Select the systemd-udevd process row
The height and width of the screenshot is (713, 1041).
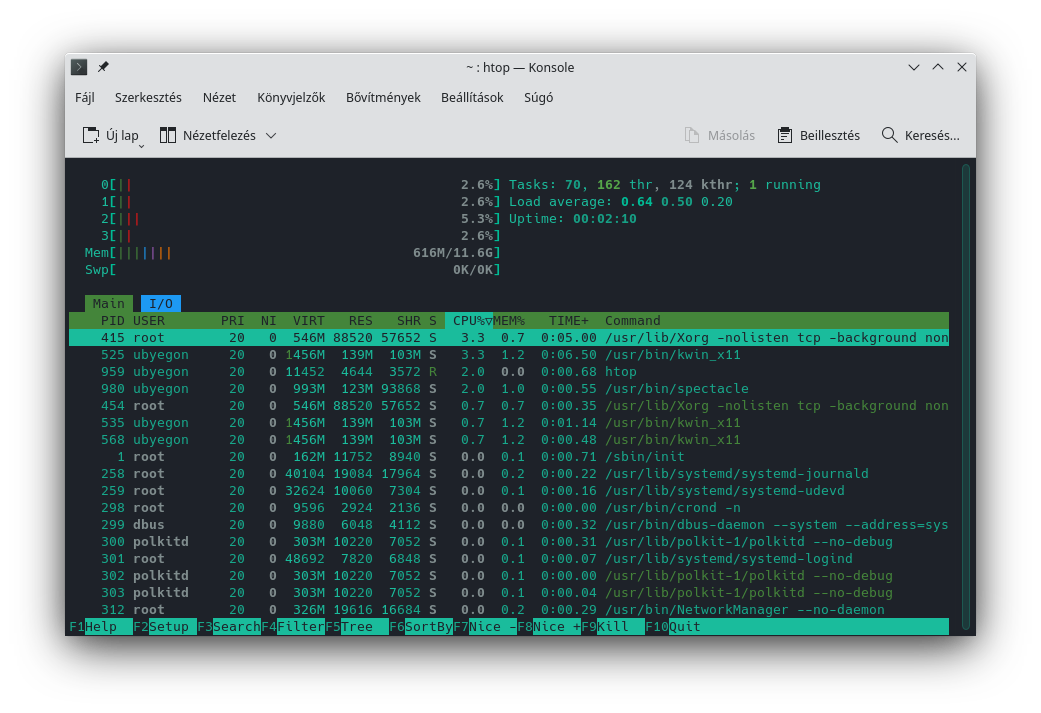[x=509, y=491]
